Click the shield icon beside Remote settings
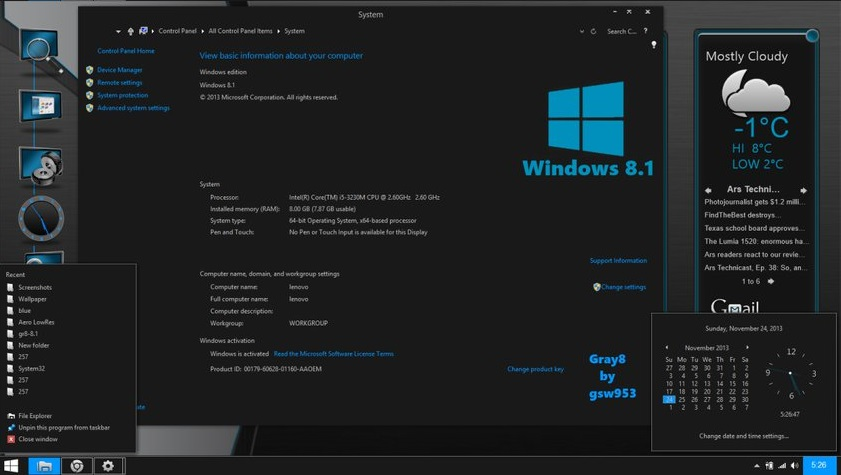The image size is (841, 475). [x=90, y=83]
